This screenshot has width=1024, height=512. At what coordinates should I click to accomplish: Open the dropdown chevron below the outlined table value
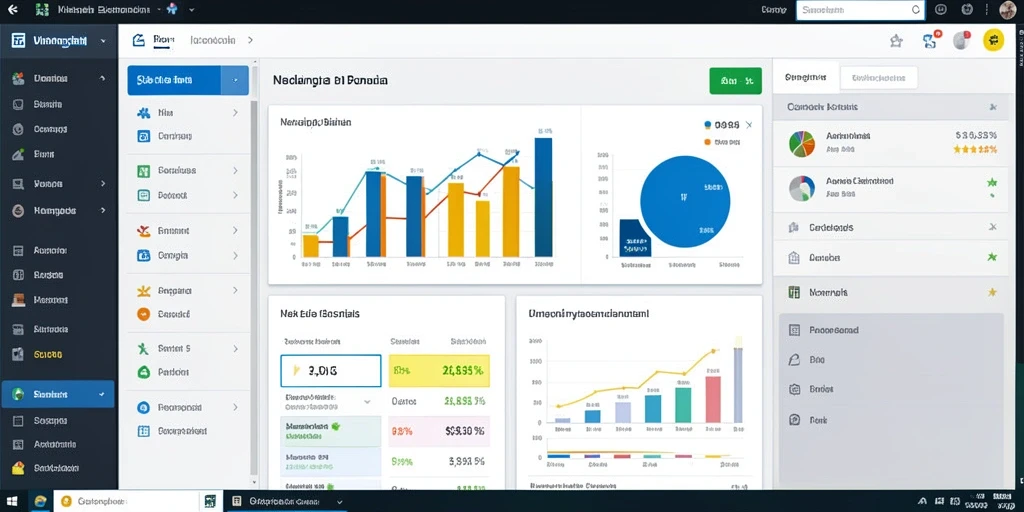[x=367, y=402]
